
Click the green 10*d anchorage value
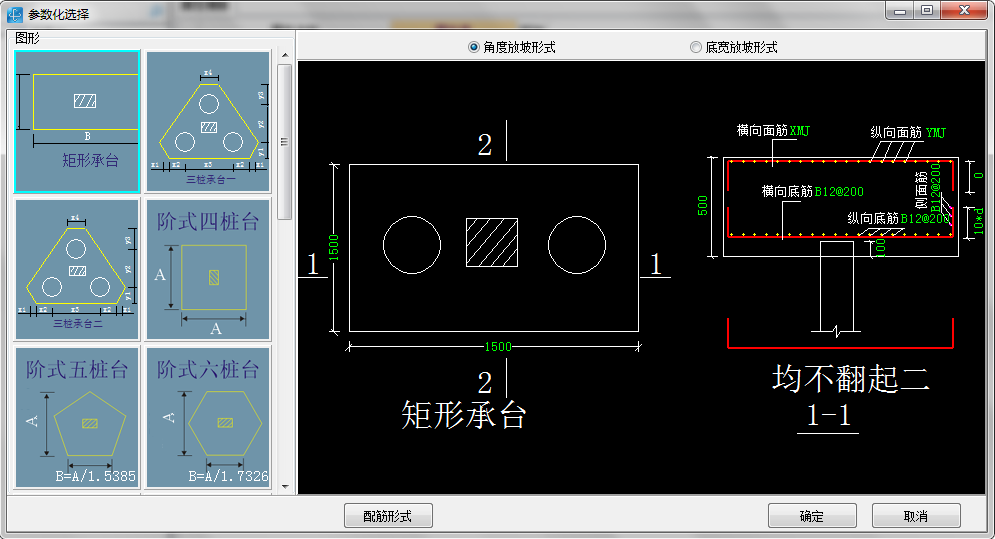point(979,221)
